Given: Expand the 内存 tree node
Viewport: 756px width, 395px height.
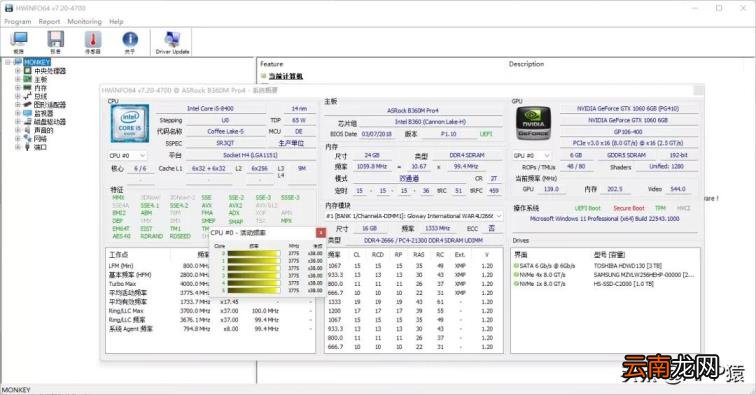Looking at the screenshot, I should coord(18,88).
